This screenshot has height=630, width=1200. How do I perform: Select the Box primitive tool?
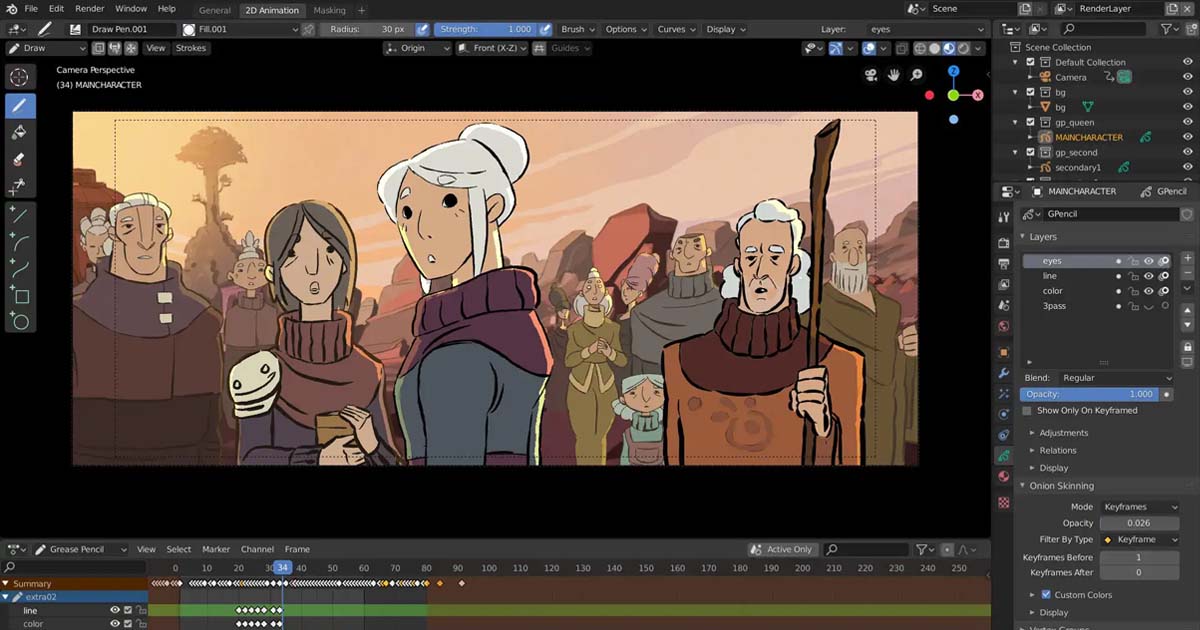[x=20, y=296]
